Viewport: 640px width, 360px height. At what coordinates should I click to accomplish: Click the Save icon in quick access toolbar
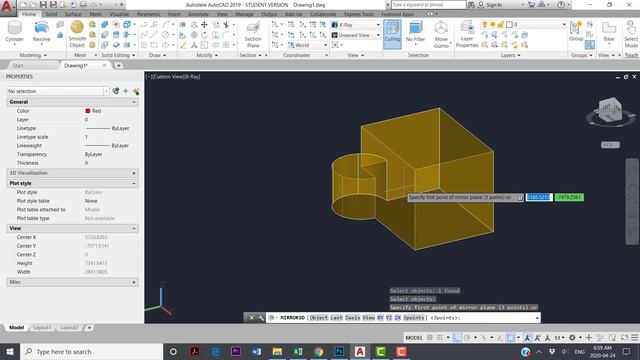pyautogui.click(x=43, y=4)
